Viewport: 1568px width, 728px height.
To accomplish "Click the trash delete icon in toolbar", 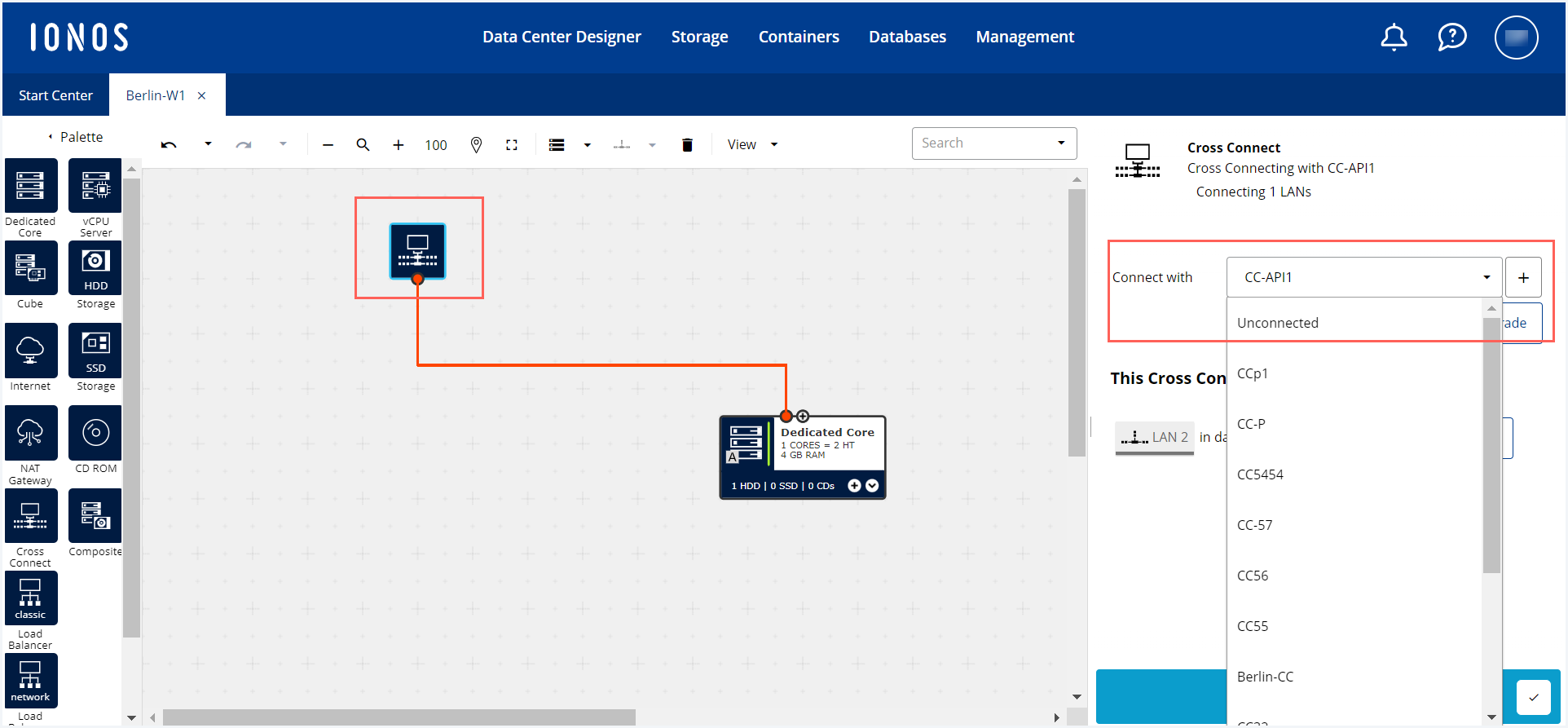I will [687, 145].
